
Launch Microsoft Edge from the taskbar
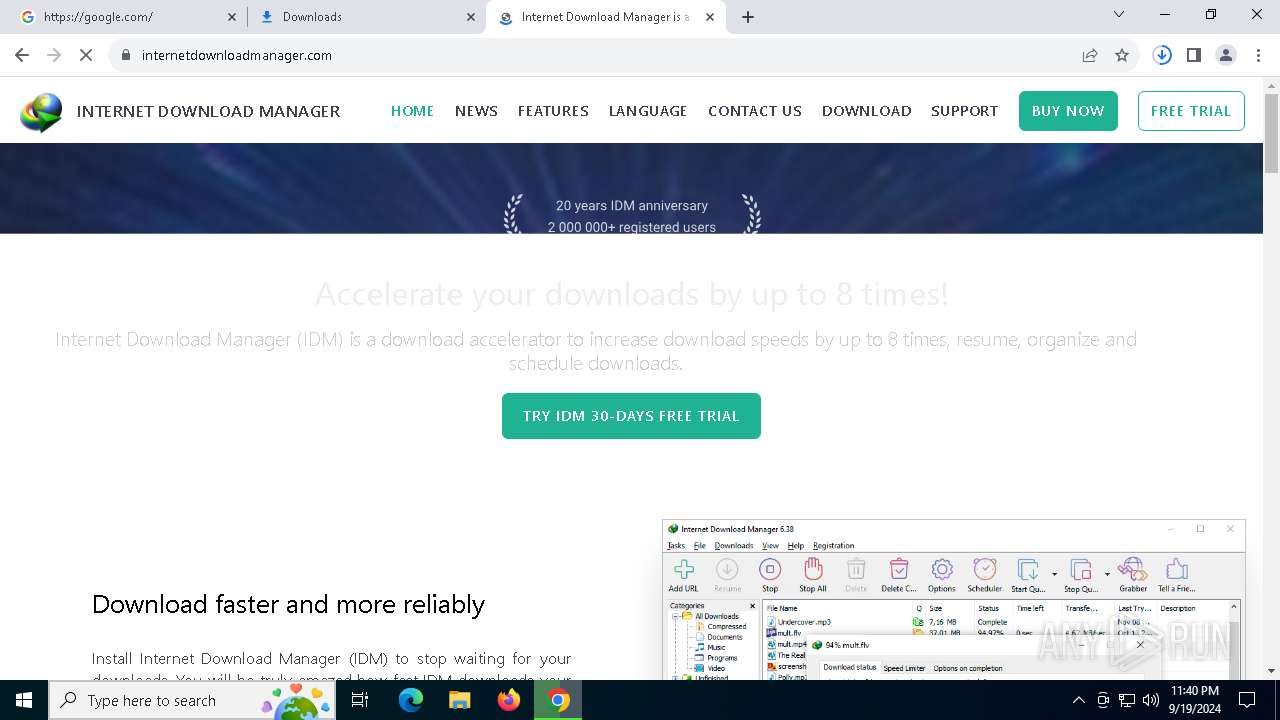(x=411, y=700)
